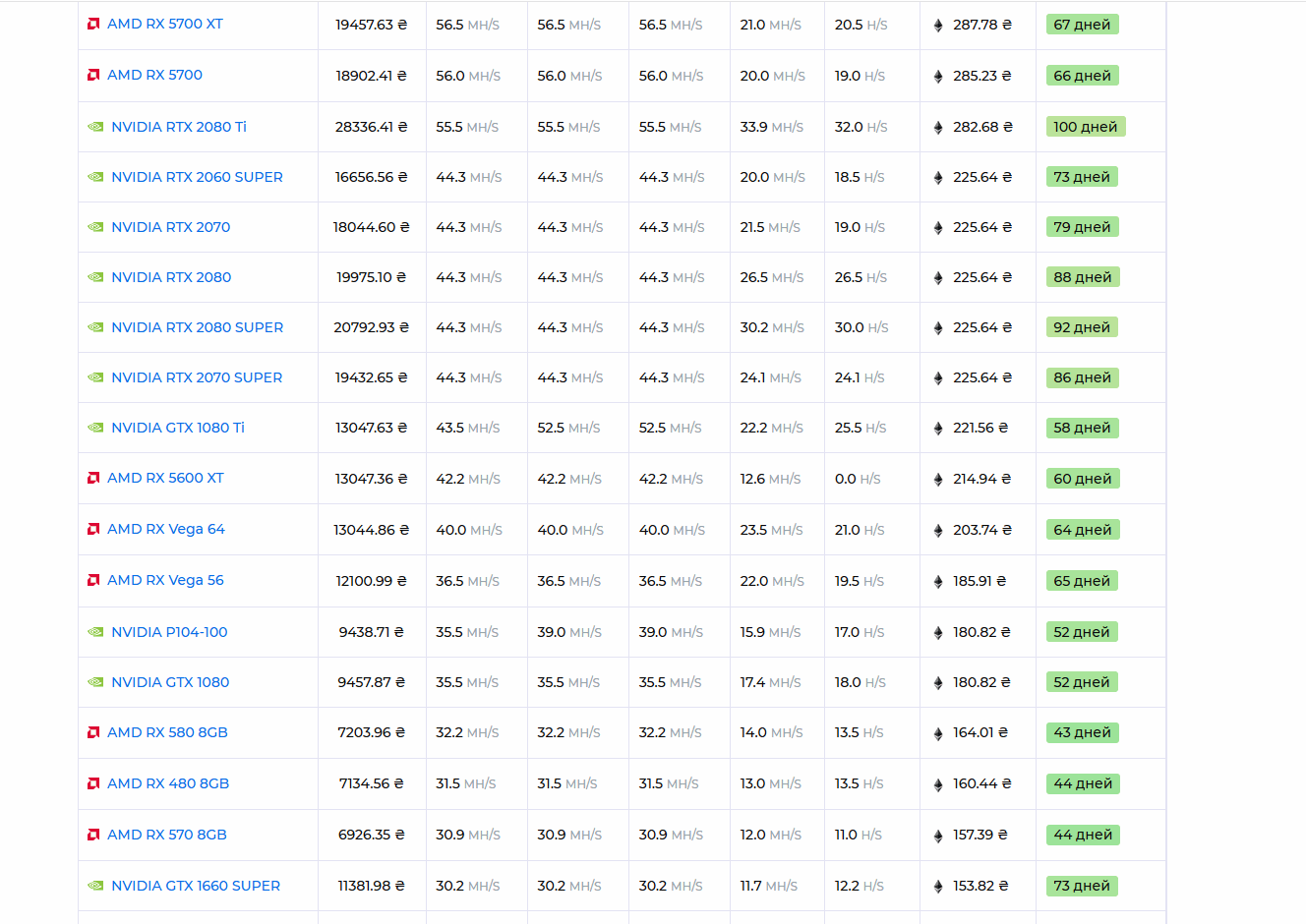The height and width of the screenshot is (924, 1306).
Task: Click NVIDIA logo beside GTX 1660 SUPER
Action: 95,886
